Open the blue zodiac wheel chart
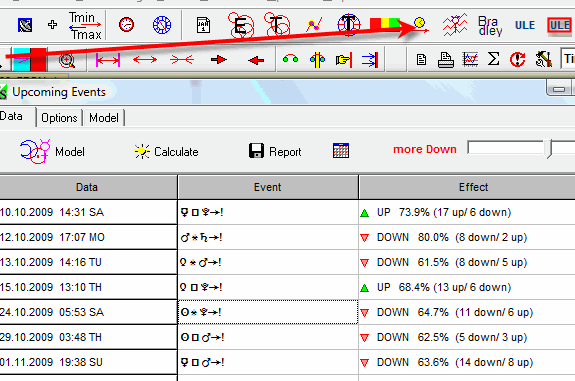Viewport: 575px width, 381px height. click(x=162, y=25)
